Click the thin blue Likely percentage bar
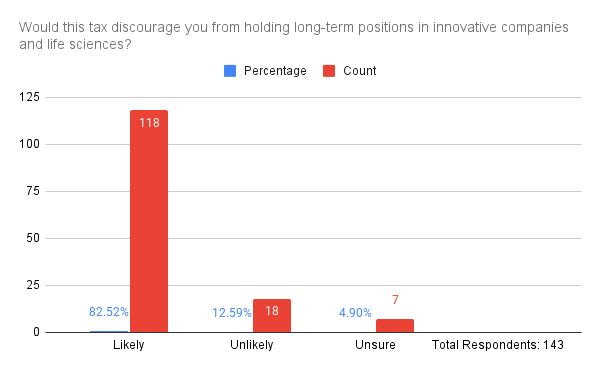Viewport: 600px width, 371px height. (x=109, y=332)
